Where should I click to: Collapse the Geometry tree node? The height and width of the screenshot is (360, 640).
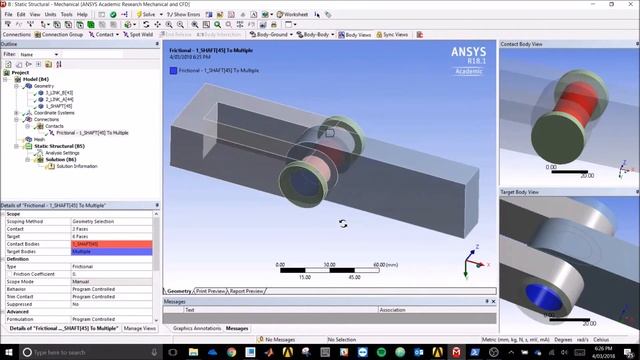(x=16, y=86)
